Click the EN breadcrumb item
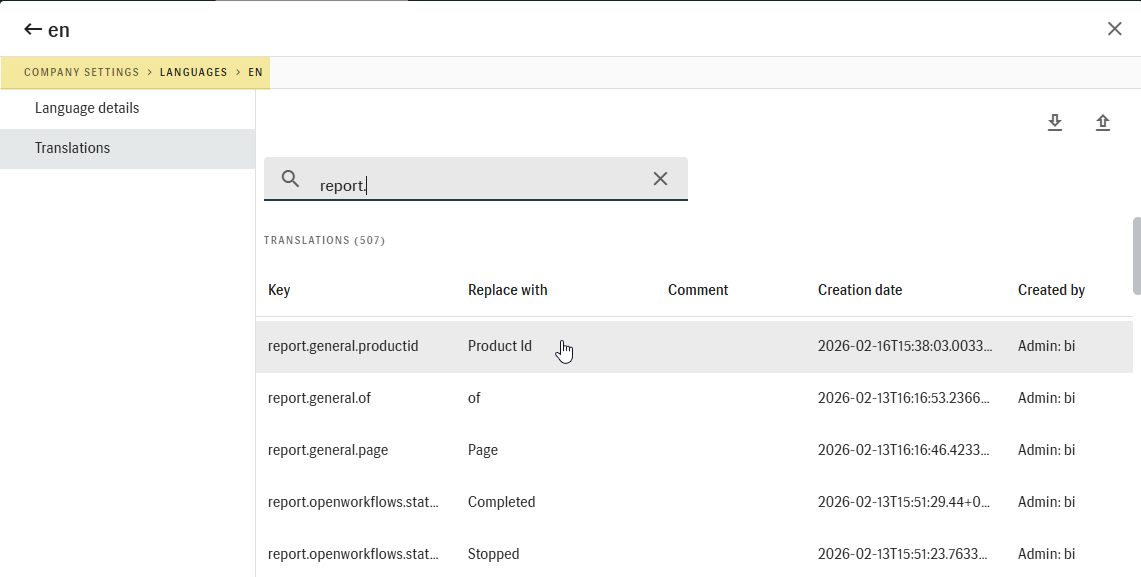The height and width of the screenshot is (577, 1141). pos(256,73)
